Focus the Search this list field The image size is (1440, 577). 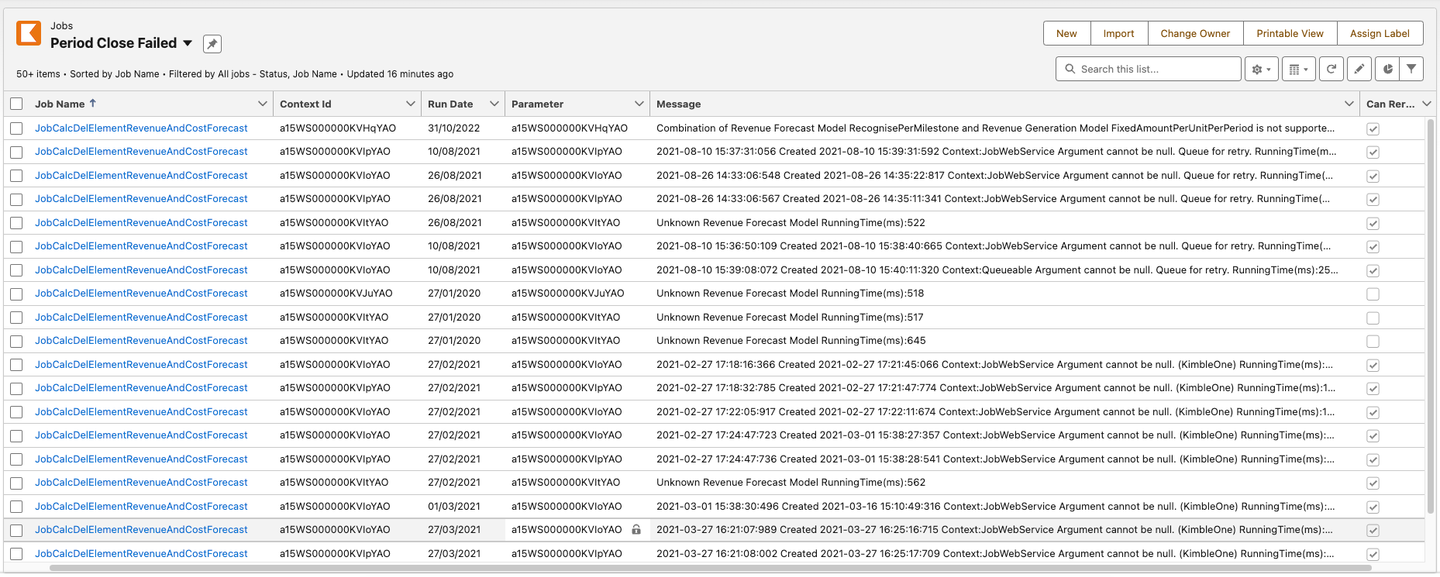pyautogui.click(x=1148, y=69)
